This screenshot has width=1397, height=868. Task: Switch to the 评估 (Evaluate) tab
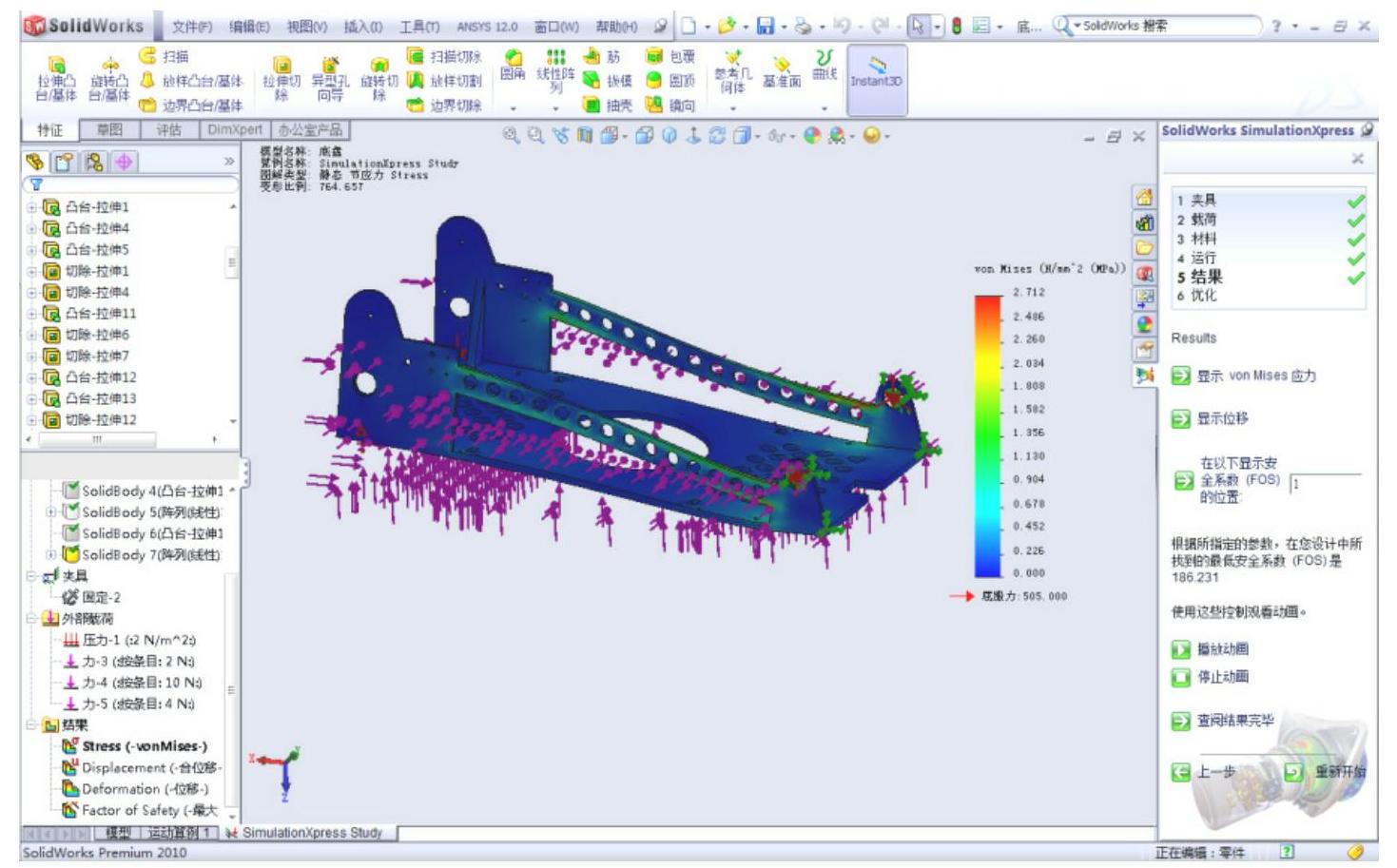(168, 130)
